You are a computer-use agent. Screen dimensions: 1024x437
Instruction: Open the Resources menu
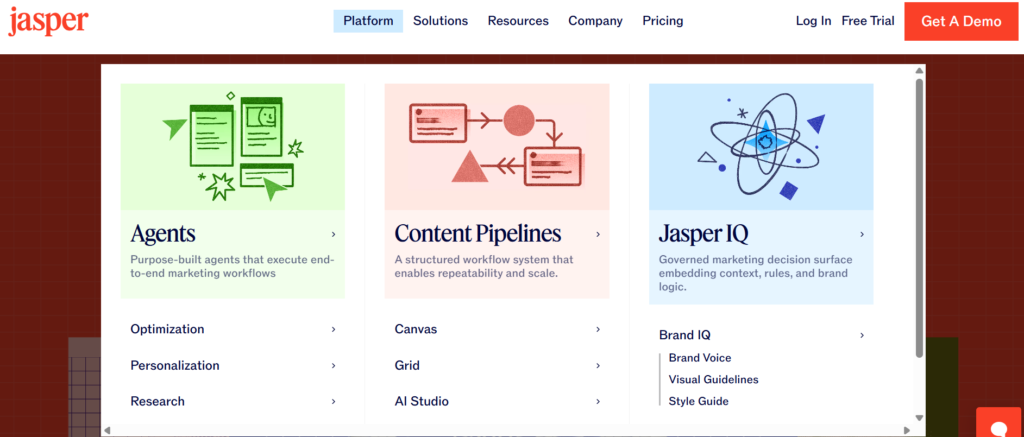pos(518,21)
